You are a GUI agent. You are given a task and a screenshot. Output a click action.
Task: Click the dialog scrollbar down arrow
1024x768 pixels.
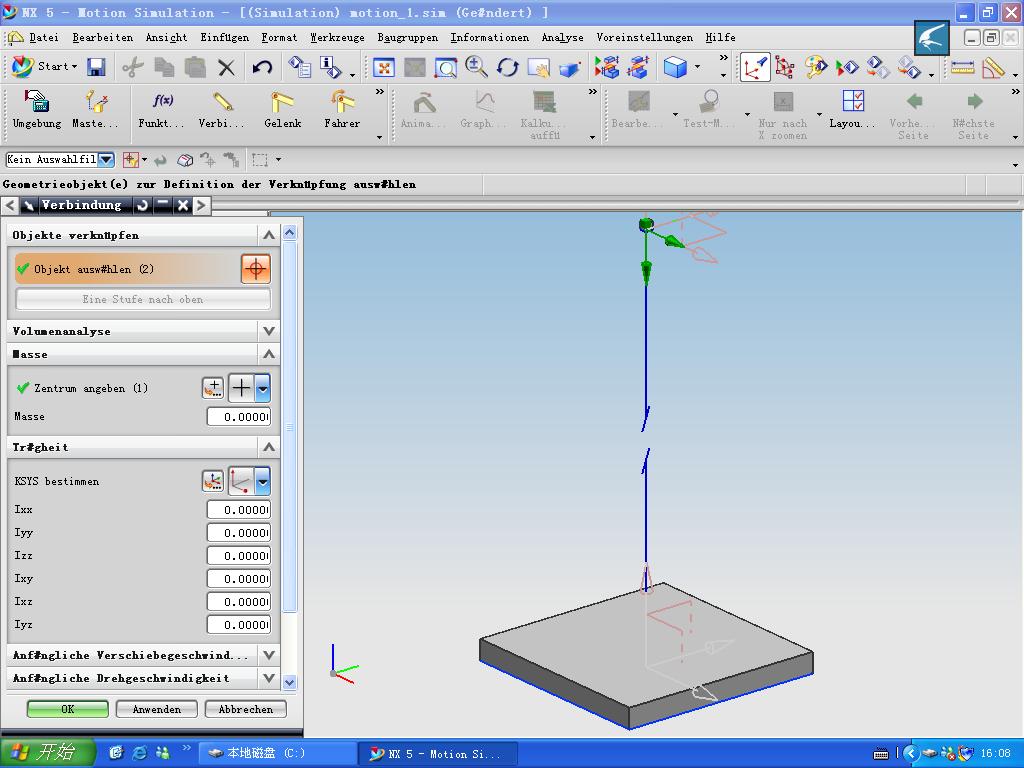289,682
